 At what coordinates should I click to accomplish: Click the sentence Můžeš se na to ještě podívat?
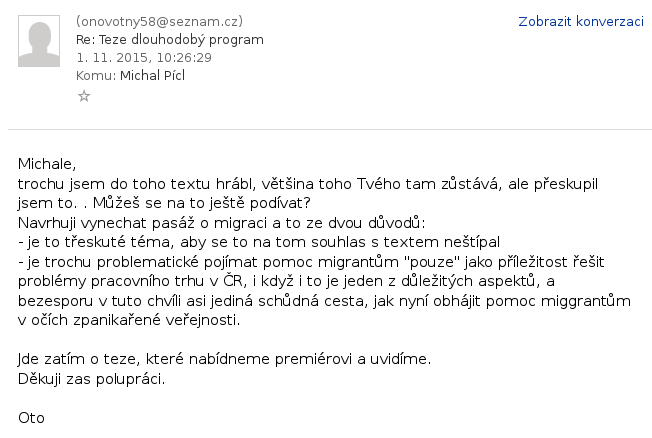point(202,203)
